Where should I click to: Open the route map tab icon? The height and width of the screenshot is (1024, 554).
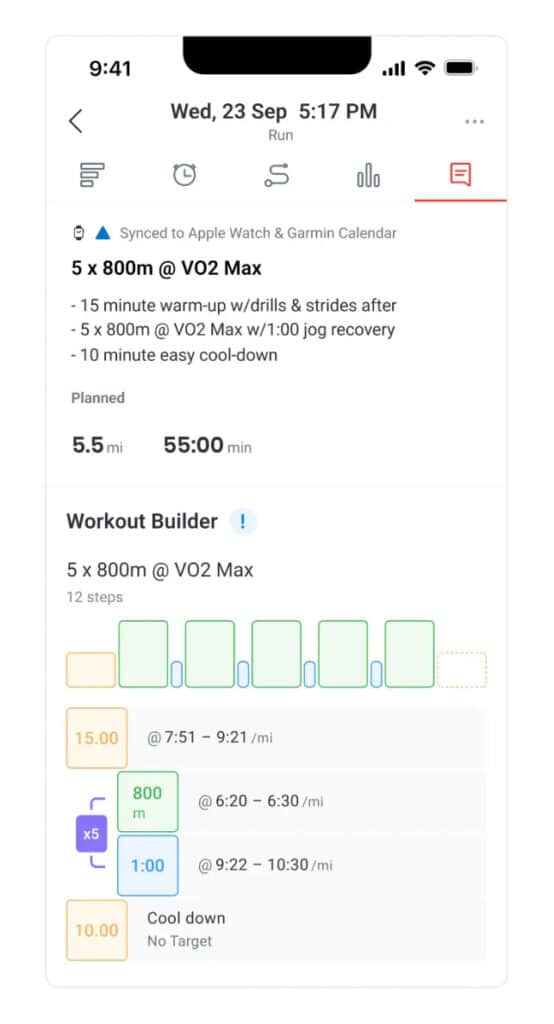coord(276,175)
